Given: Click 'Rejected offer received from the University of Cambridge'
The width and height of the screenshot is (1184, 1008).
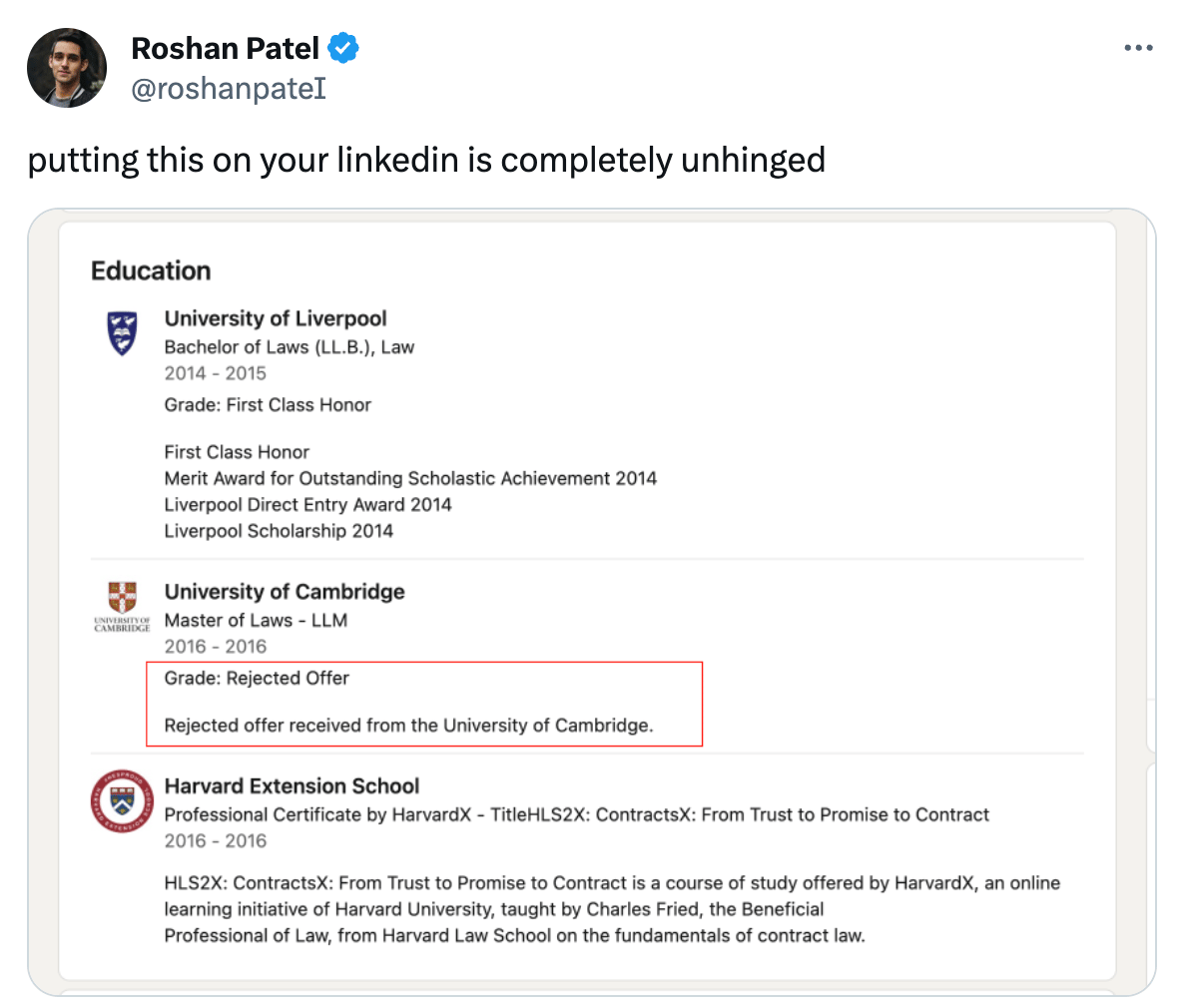Looking at the screenshot, I should click(408, 726).
